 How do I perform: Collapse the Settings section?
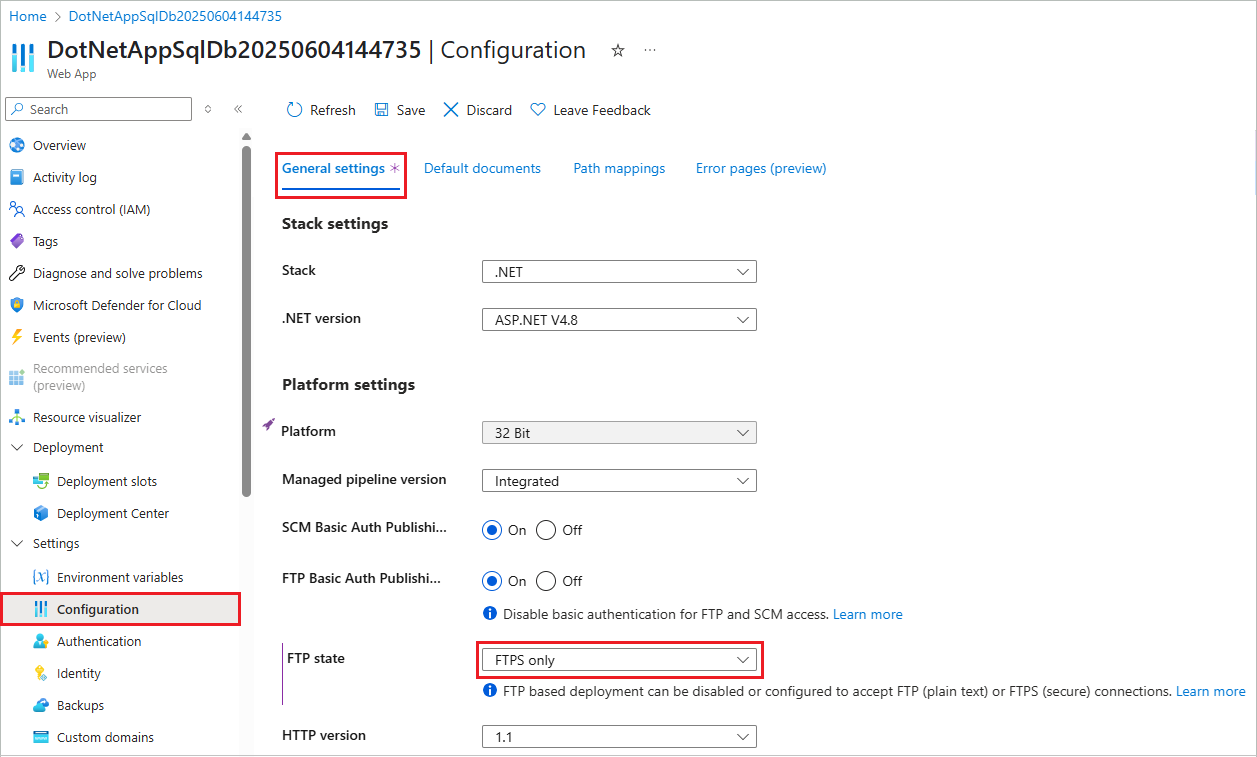tap(17, 543)
